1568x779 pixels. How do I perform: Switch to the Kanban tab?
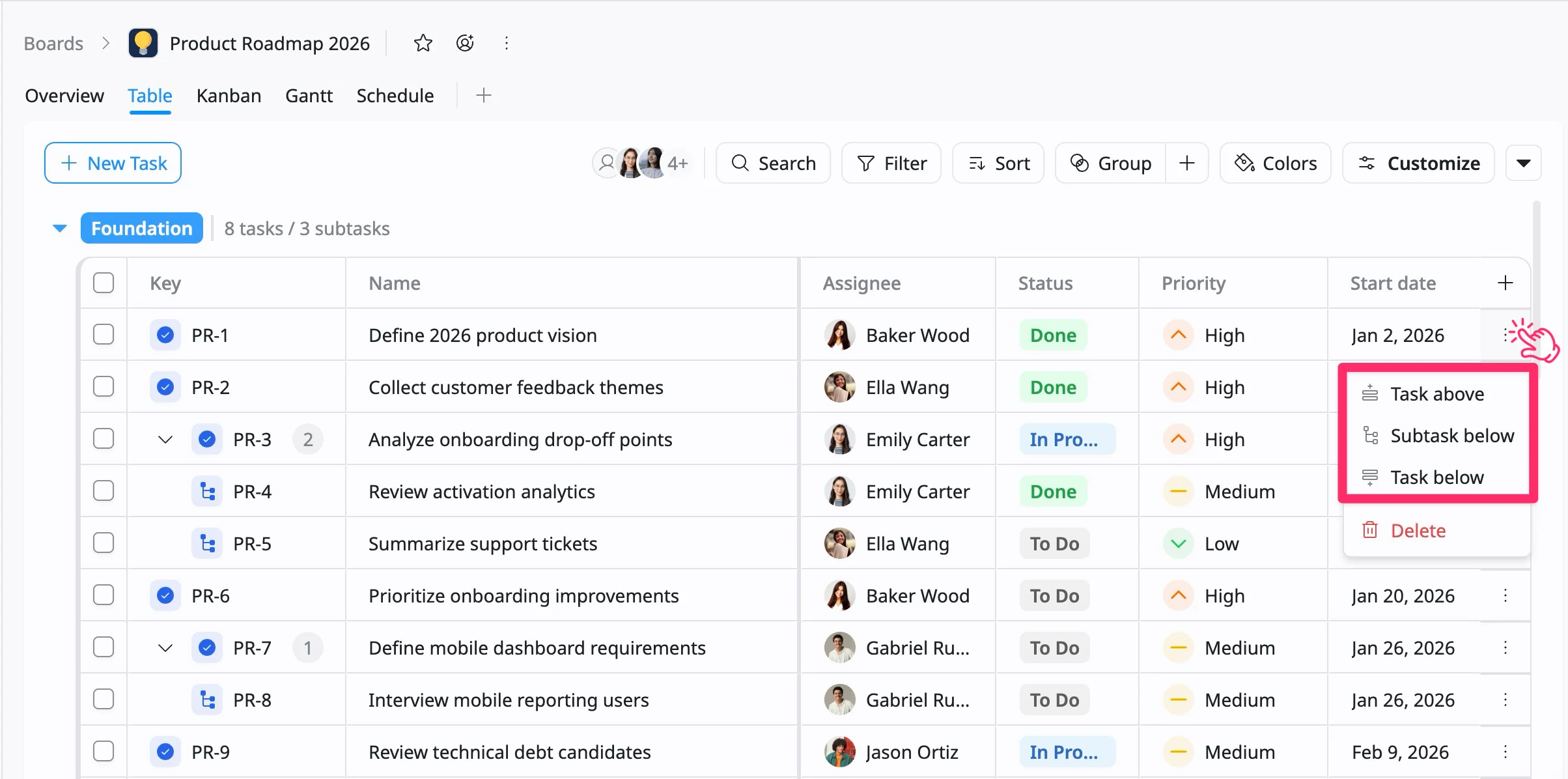pyautogui.click(x=229, y=96)
